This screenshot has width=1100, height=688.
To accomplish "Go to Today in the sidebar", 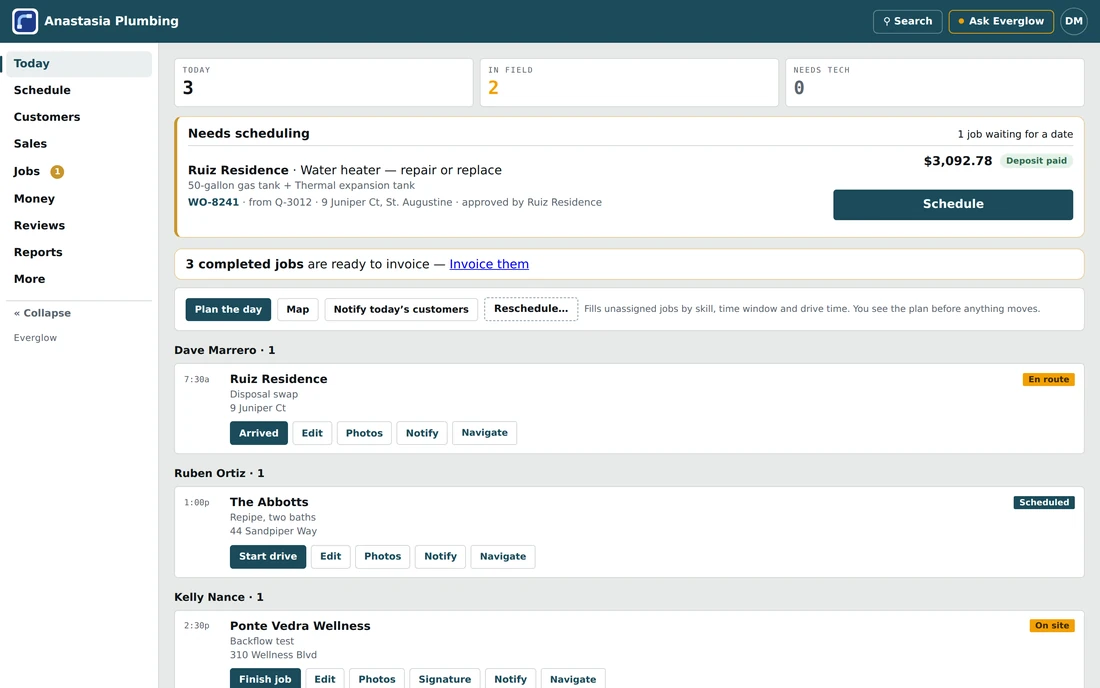I will [x=79, y=64].
